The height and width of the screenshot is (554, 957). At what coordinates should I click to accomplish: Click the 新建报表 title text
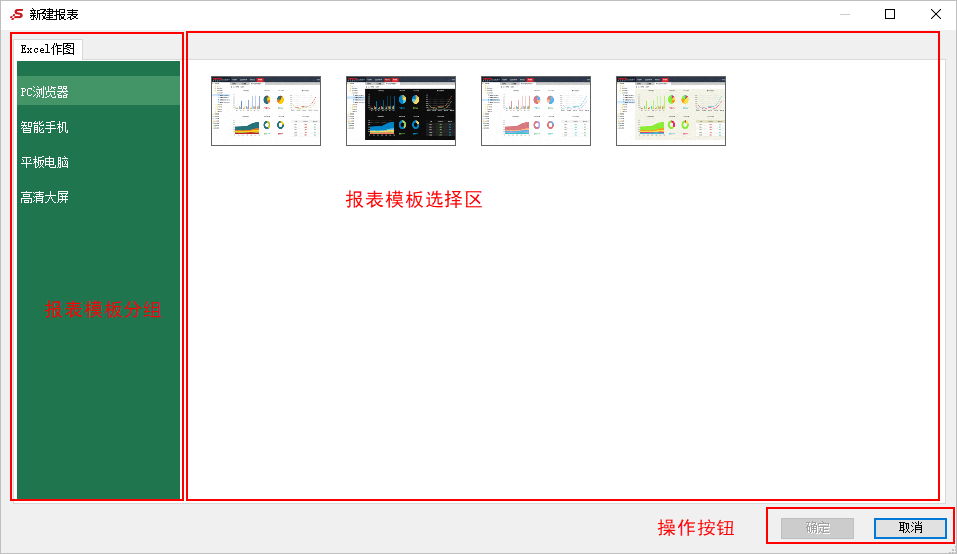tap(54, 14)
